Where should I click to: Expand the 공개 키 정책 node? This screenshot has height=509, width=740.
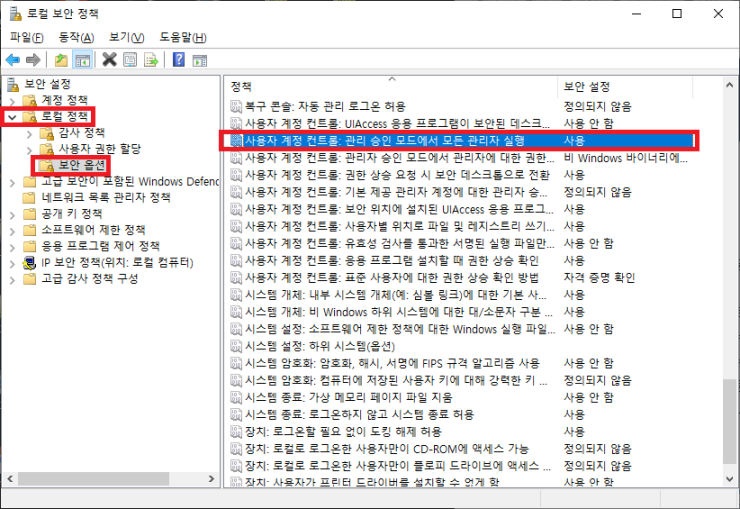(12, 214)
